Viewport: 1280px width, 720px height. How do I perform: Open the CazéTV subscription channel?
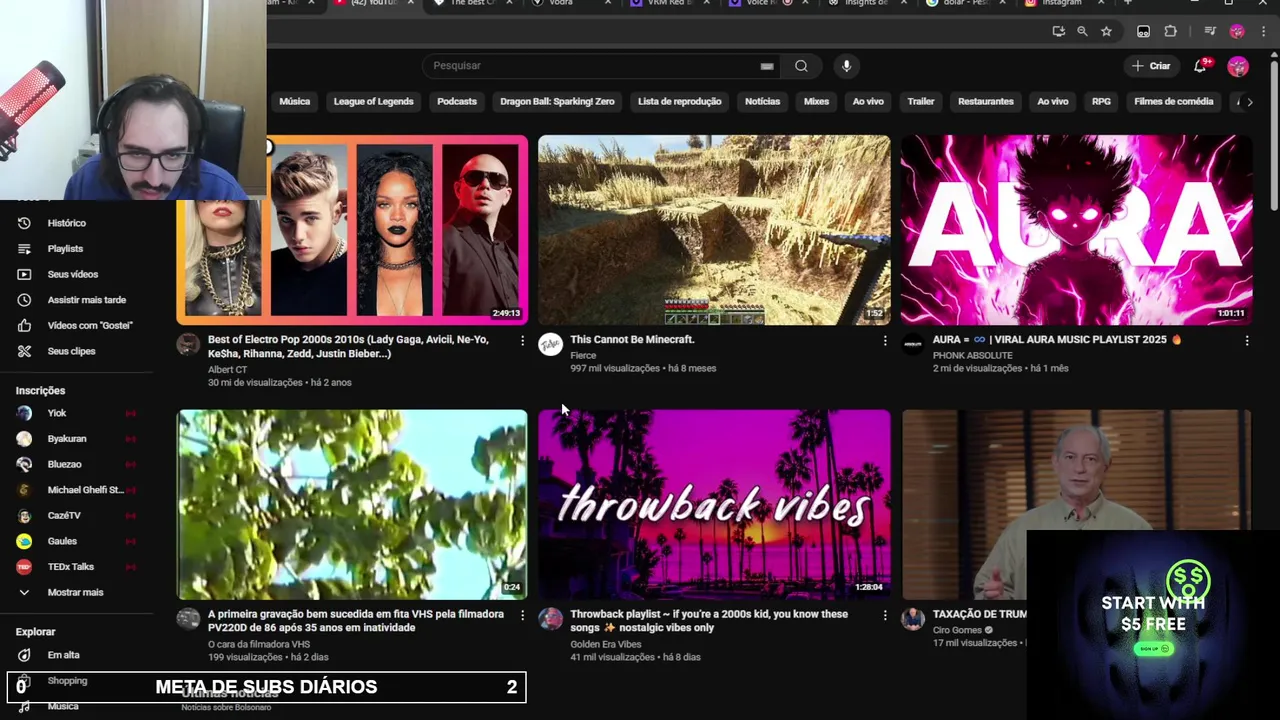point(63,516)
